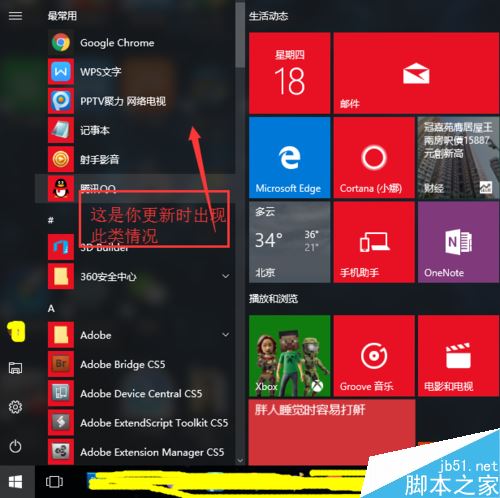This screenshot has width=500, height=498.
Task: Click the Adobe Bridge CS5 text label
Action: (x=122, y=364)
